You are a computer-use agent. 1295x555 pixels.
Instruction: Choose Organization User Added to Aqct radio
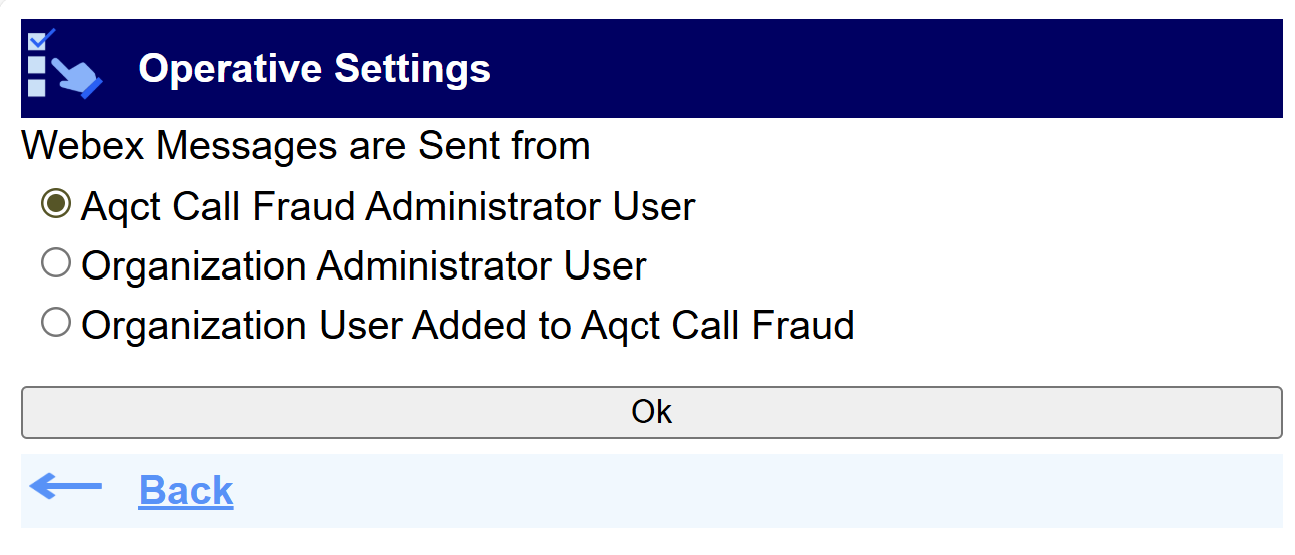pyautogui.click(x=56, y=323)
